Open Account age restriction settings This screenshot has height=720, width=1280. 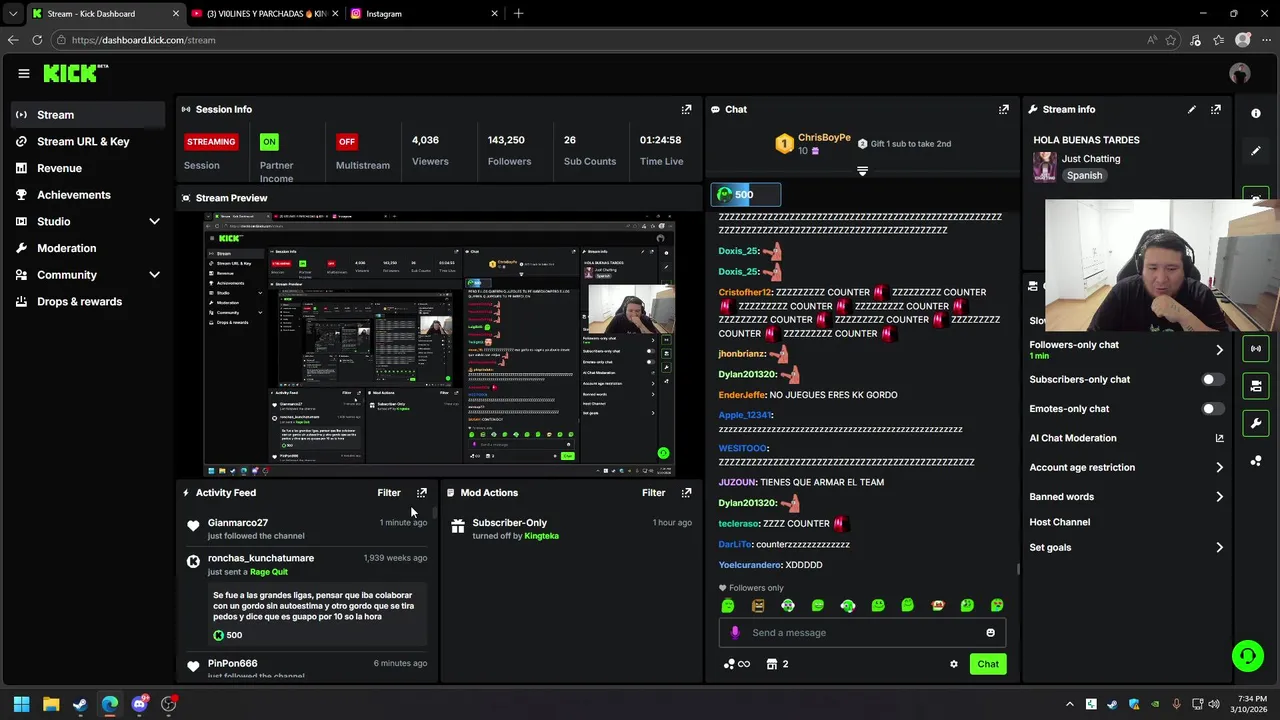tap(1126, 467)
